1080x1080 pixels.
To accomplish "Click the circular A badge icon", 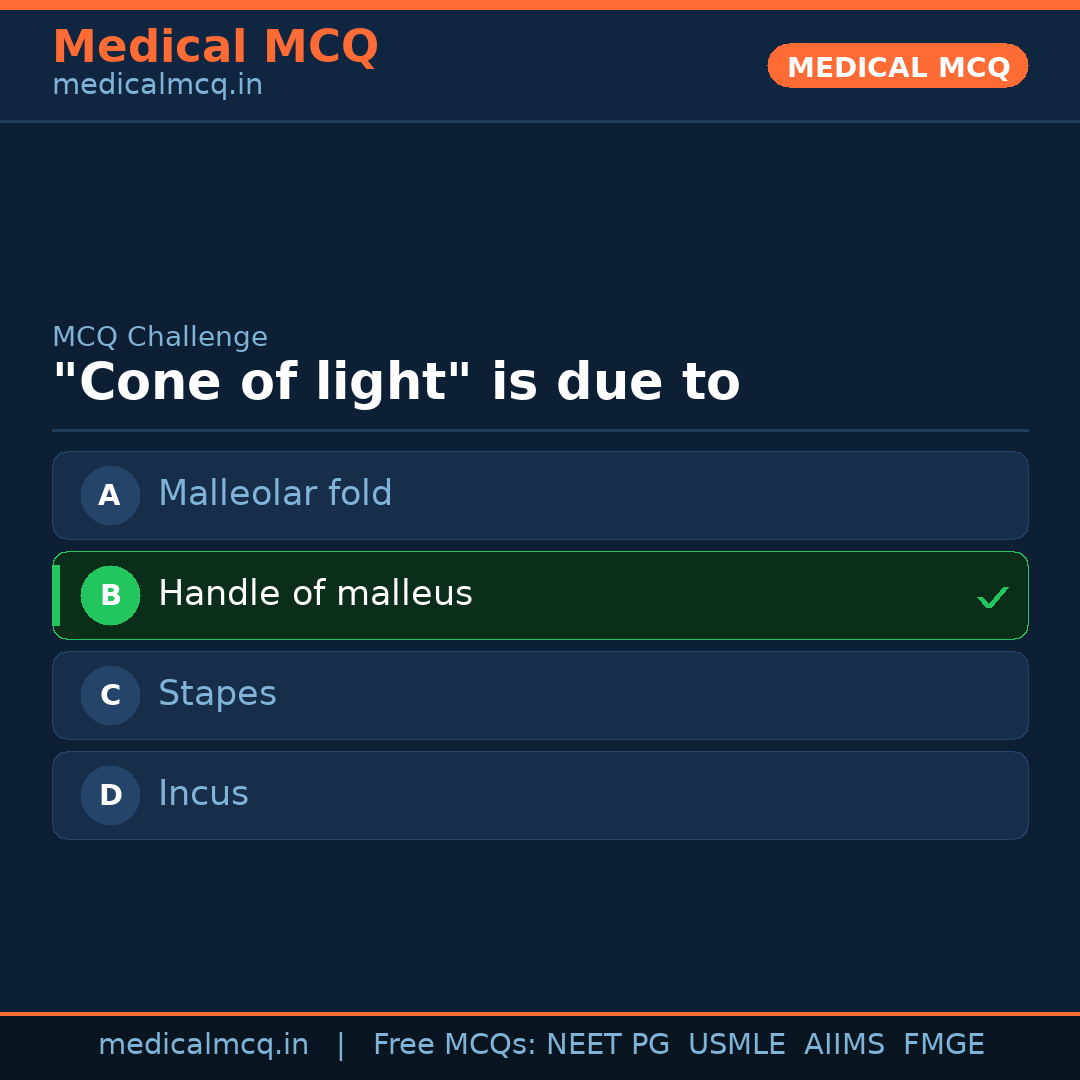I will click(110, 495).
